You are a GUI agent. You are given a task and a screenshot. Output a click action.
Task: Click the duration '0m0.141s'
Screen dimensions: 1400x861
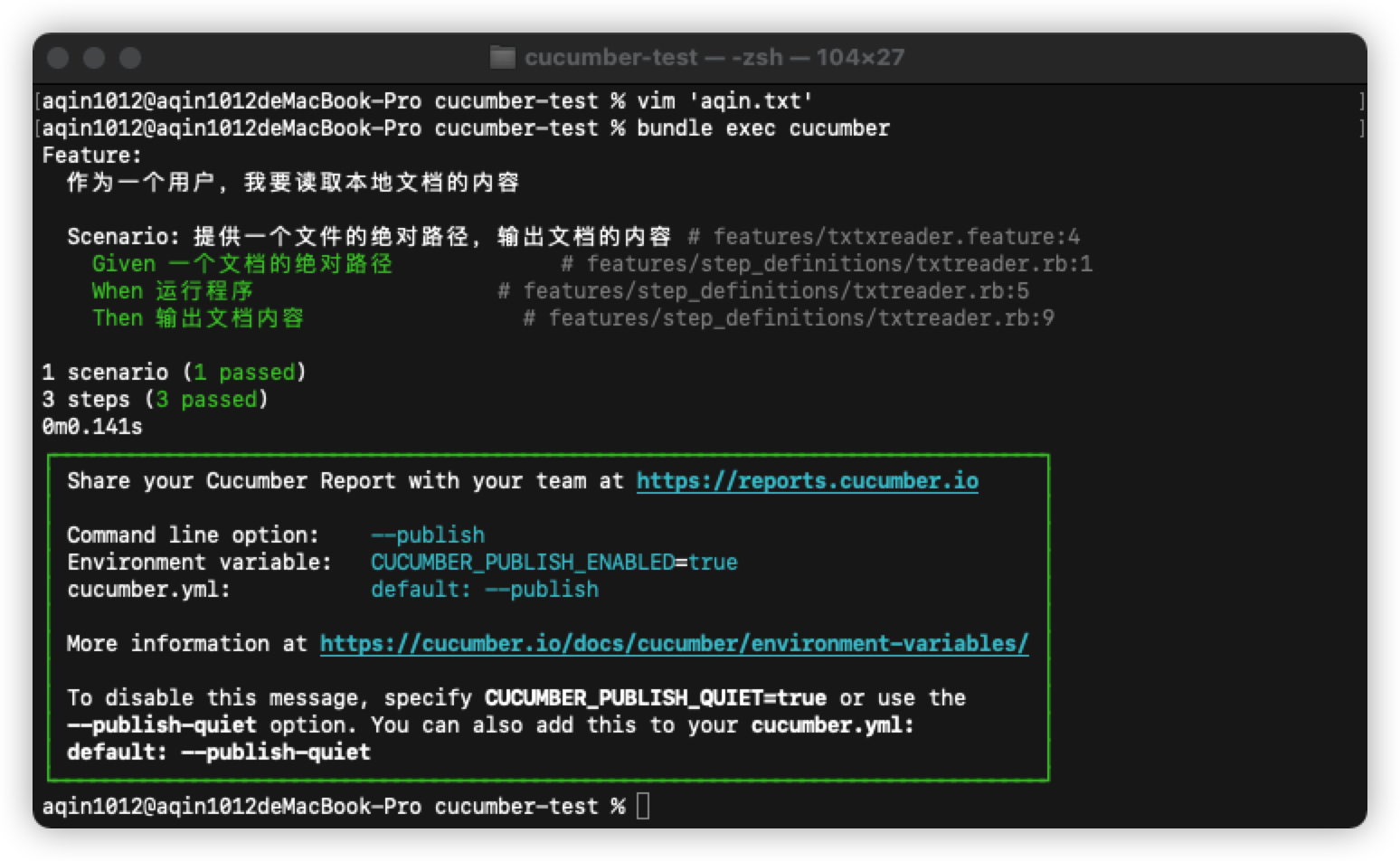[92, 427]
